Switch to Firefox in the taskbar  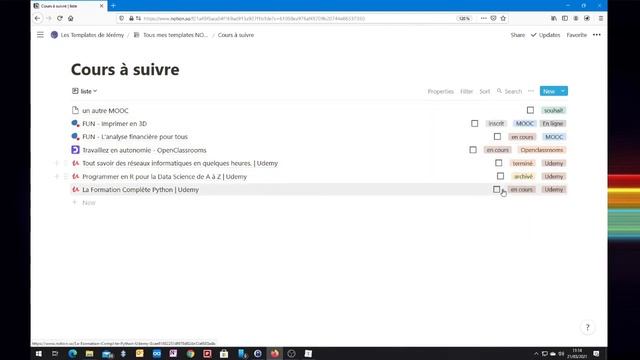click(x=275, y=353)
